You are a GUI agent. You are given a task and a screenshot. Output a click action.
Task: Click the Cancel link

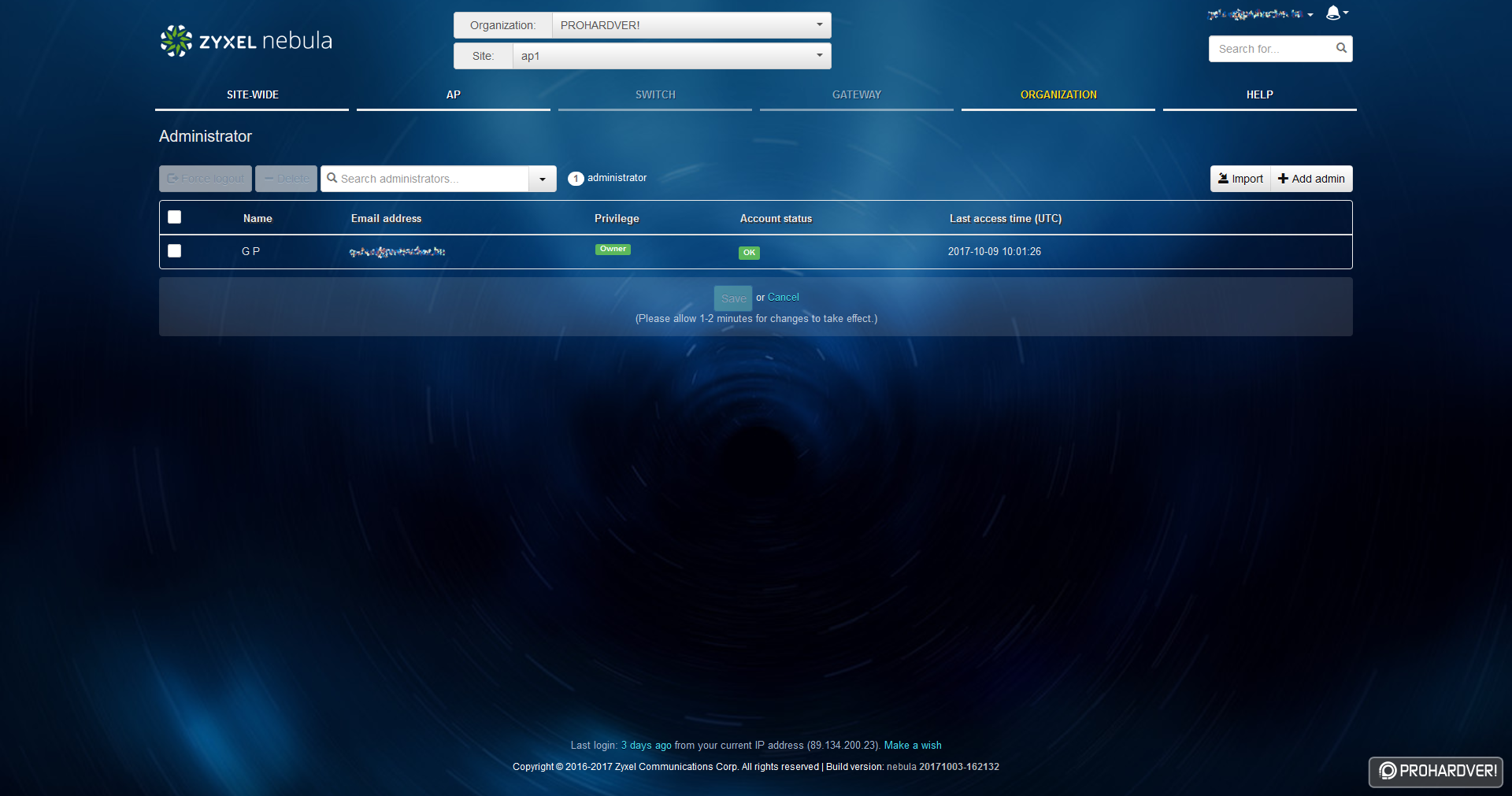(x=784, y=297)
